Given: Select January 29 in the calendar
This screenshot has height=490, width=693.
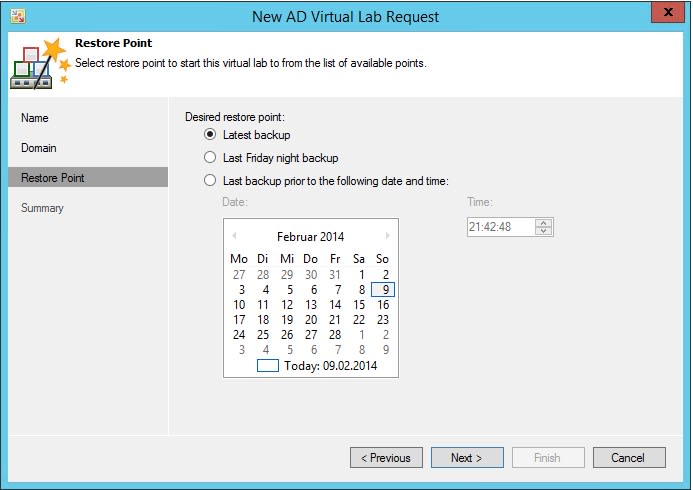Looking at the screenshot, I should pos(287,275).
